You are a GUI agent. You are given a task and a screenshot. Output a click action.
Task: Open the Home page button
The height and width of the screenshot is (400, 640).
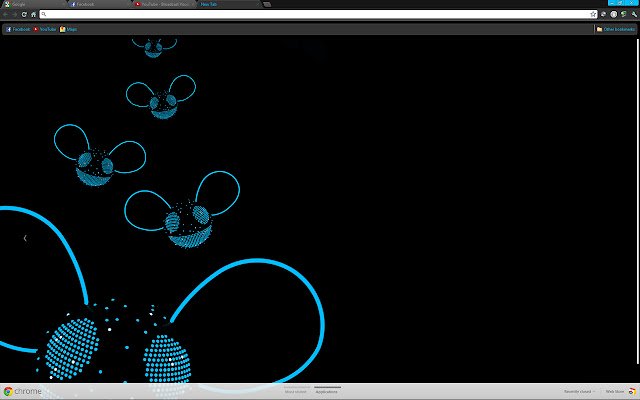(x=33, y=14)
